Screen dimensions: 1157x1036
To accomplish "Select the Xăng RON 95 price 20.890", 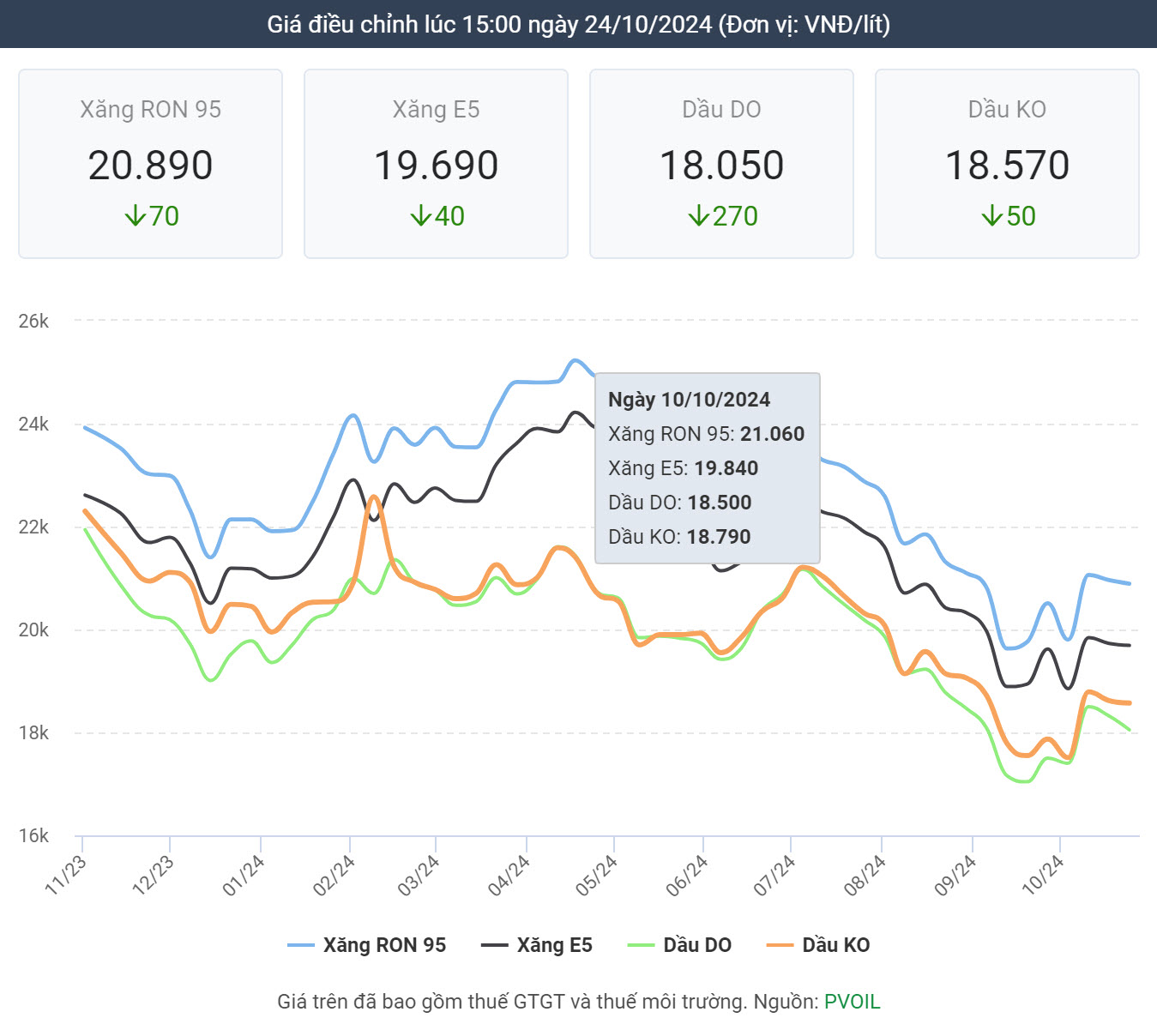I will tap(150, 166).
